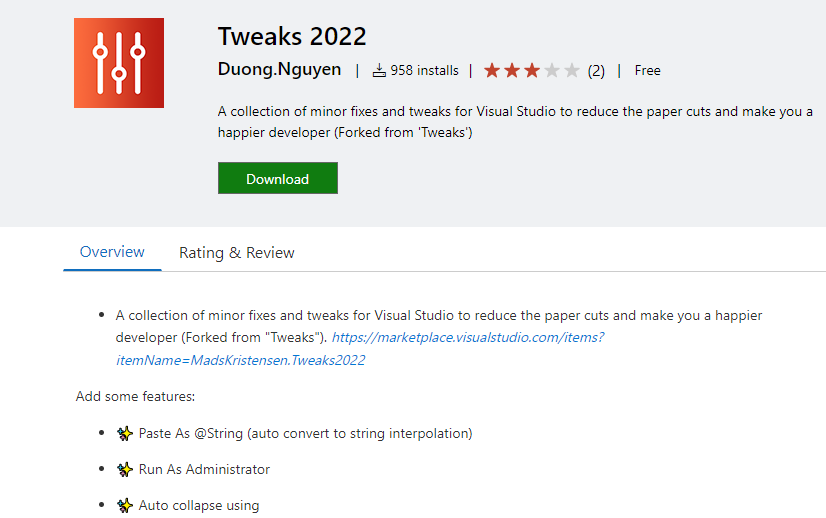The height and width of the screenshot is (518, 826).
Task: Click the fifth empty rating star
Action: (572, 71)
